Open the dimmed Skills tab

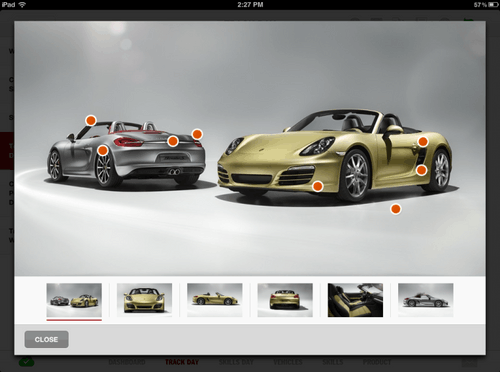point(333,362)
